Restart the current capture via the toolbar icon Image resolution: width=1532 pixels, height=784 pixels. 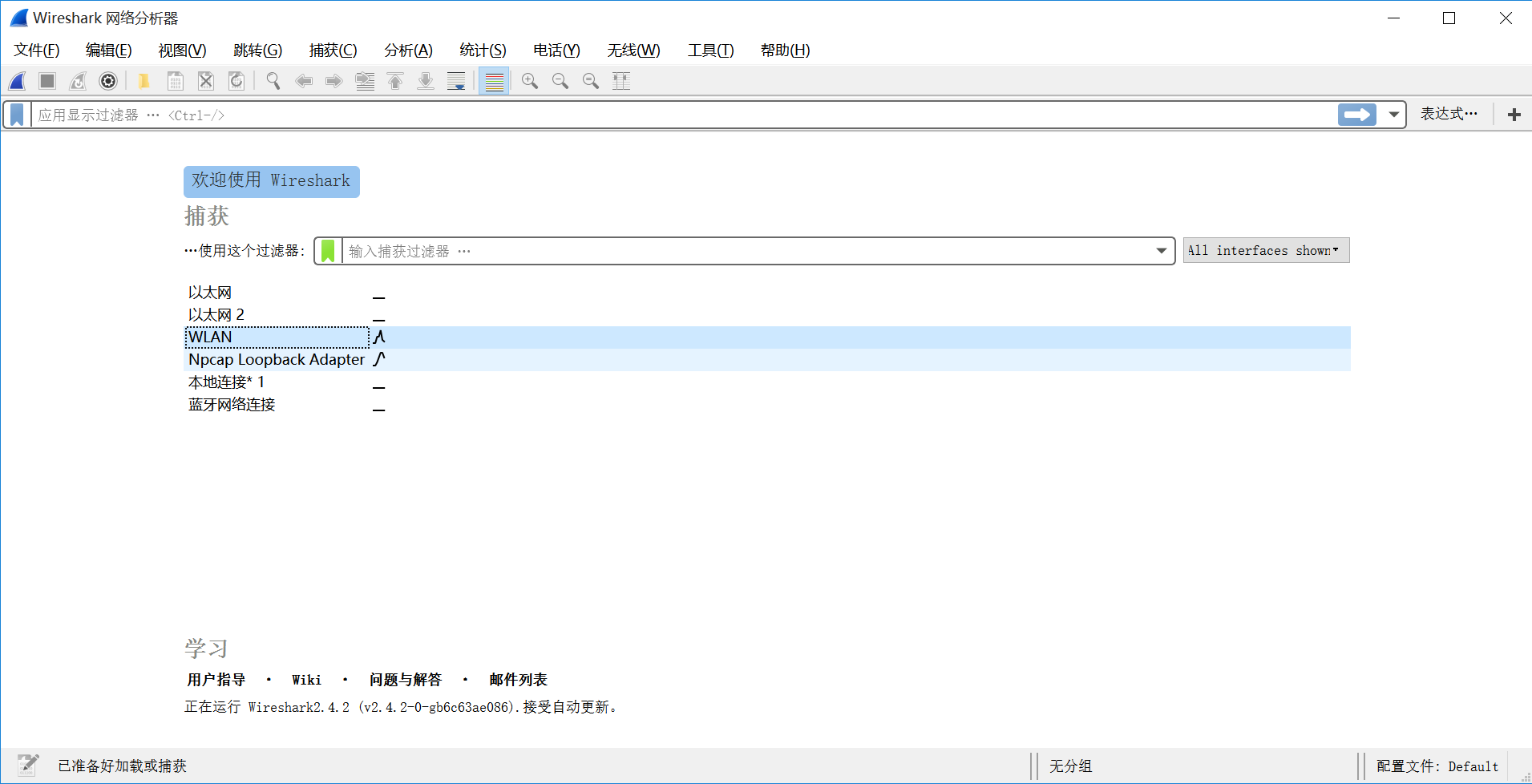coord(78,81)
